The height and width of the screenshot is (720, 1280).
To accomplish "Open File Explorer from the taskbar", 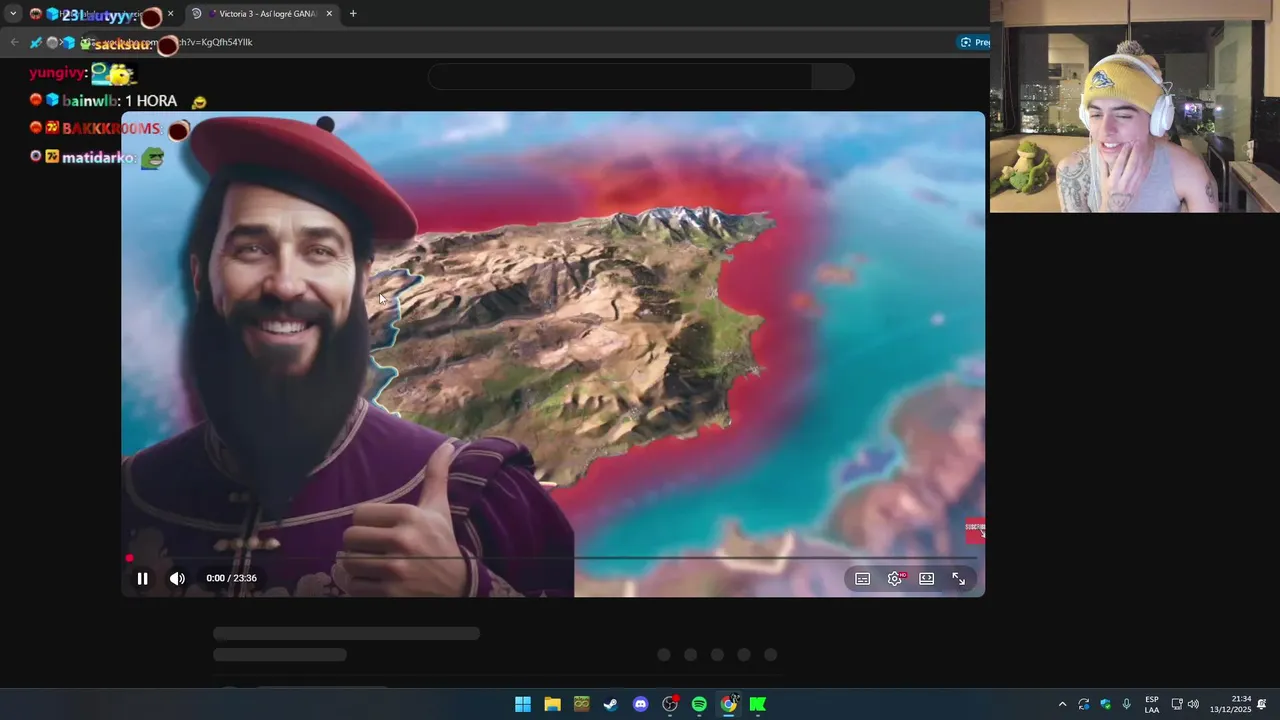I will coord(552,704).
